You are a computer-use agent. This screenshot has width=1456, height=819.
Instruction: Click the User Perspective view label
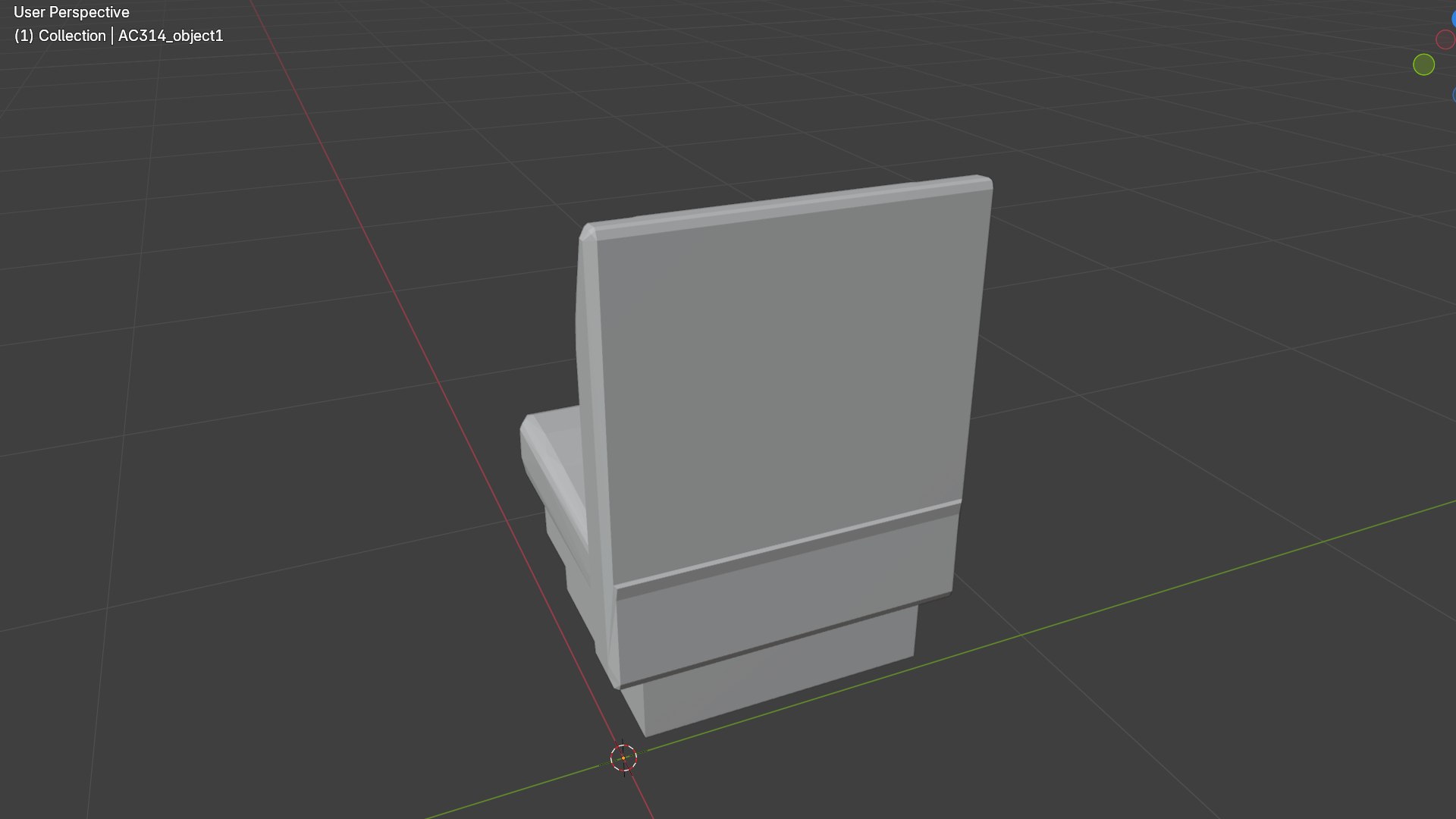(71, 12)
